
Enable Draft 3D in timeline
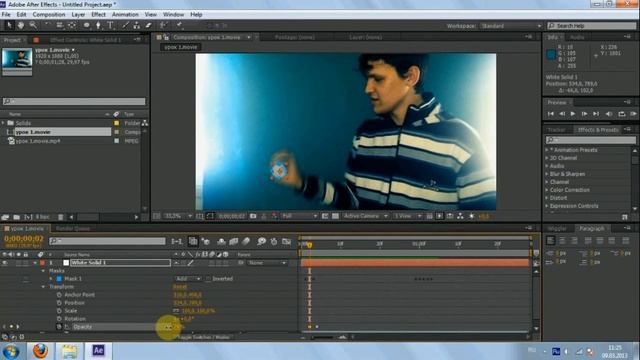tap(205, 242)
